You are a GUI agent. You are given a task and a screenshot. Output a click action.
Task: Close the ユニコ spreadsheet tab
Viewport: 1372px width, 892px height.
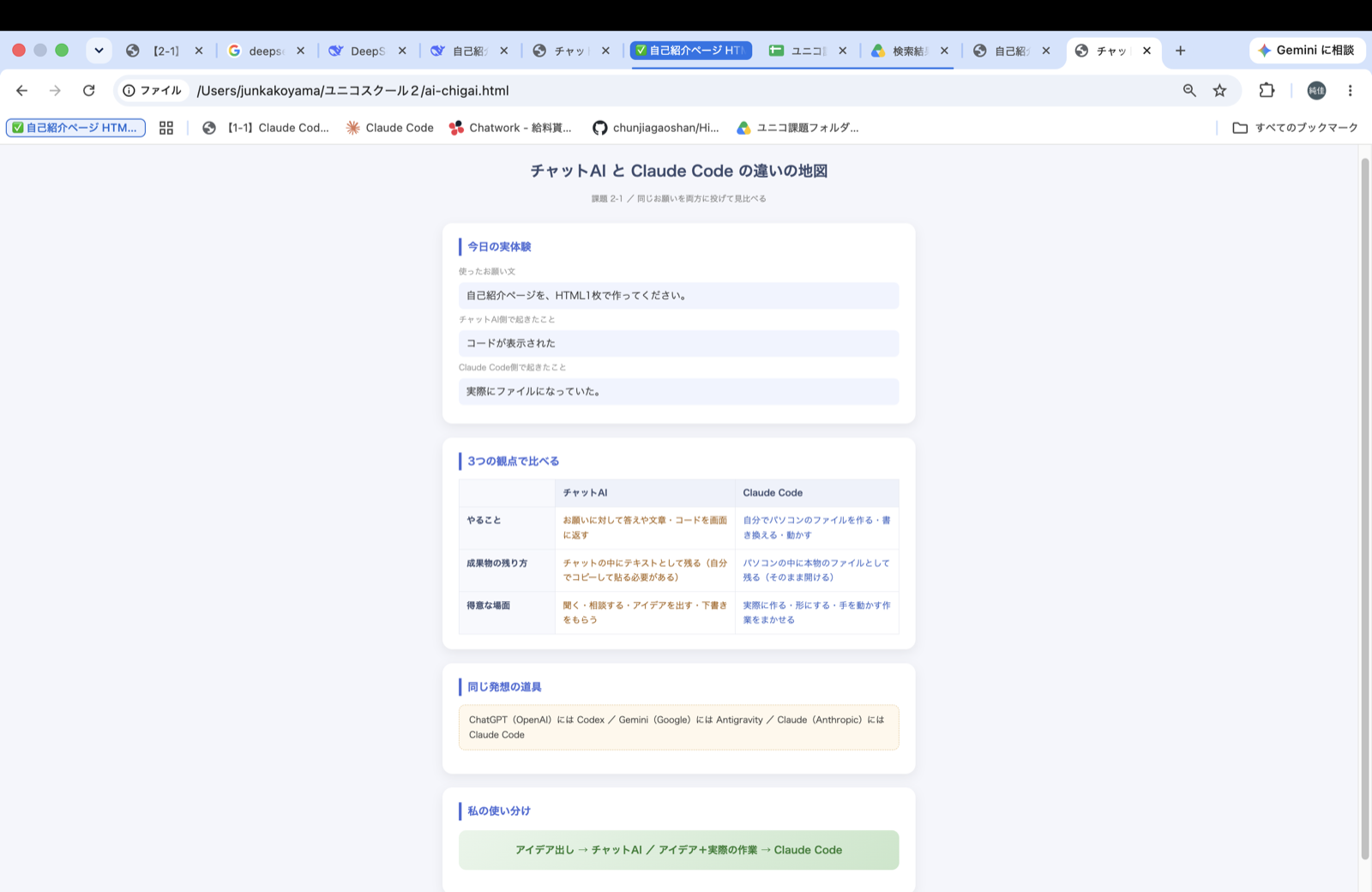842,51
